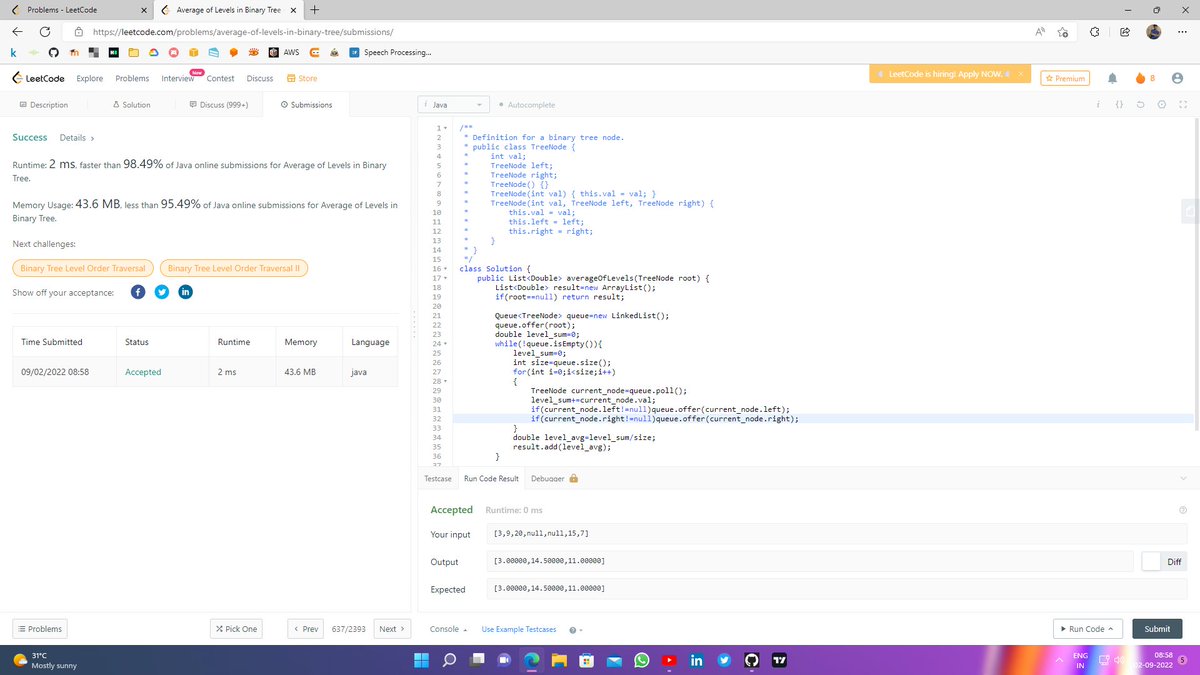
Task: Collapse the result panel chevron
Action: click(1183, 478)
